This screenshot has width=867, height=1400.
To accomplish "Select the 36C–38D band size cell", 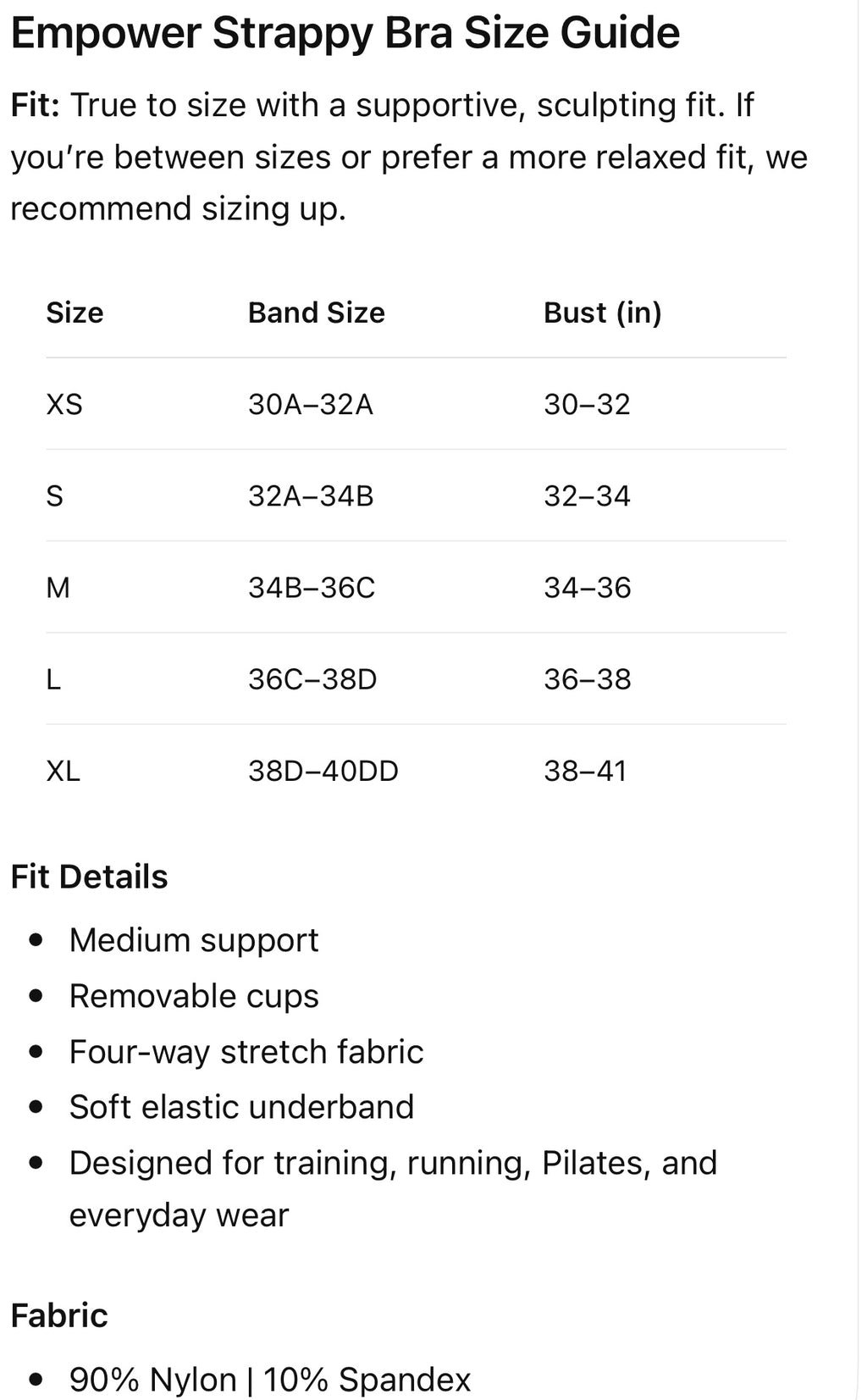I will click(312, 678).
